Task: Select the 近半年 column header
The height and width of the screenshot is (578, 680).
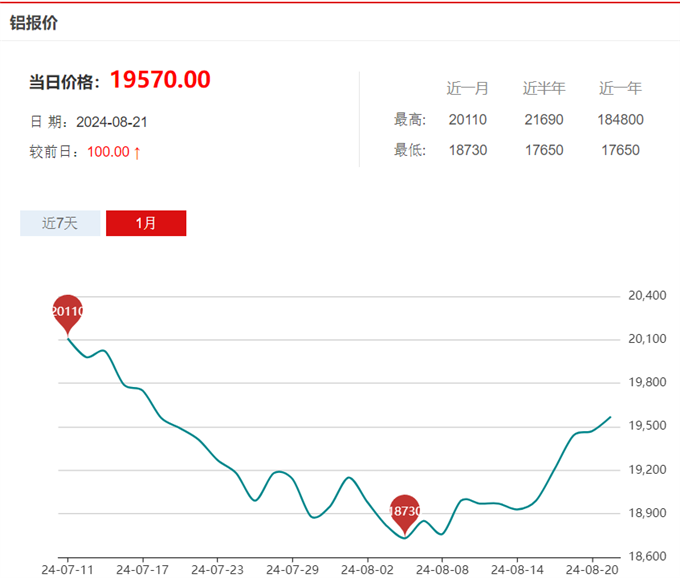Action: (x=543, y=89)
